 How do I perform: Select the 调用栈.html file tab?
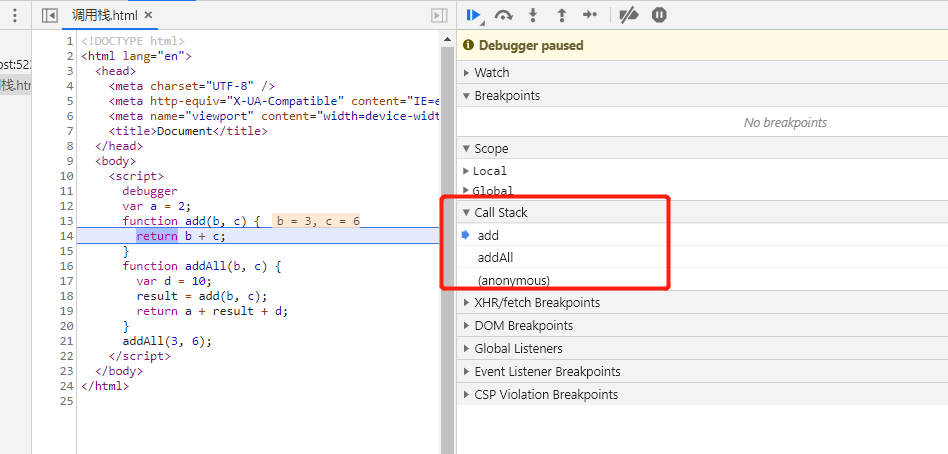[x=105, y=15]
